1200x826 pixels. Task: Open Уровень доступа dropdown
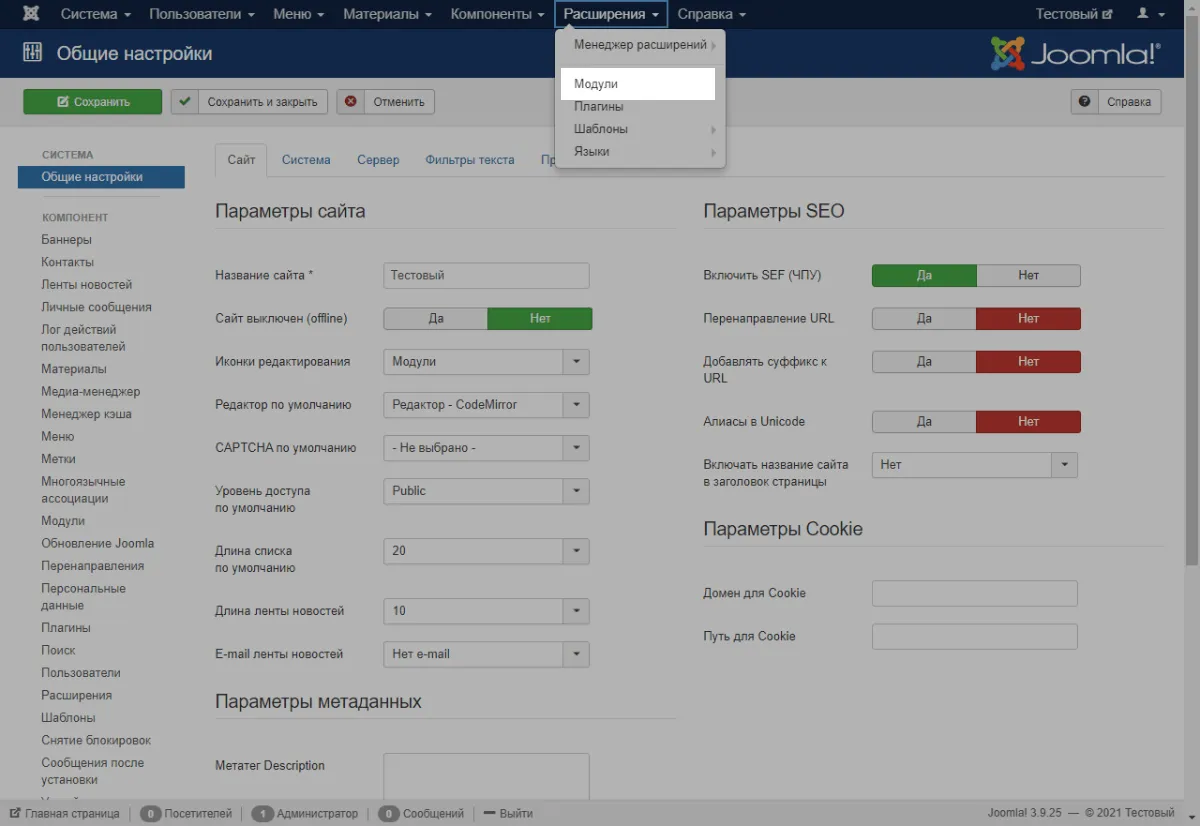point(486,491)
